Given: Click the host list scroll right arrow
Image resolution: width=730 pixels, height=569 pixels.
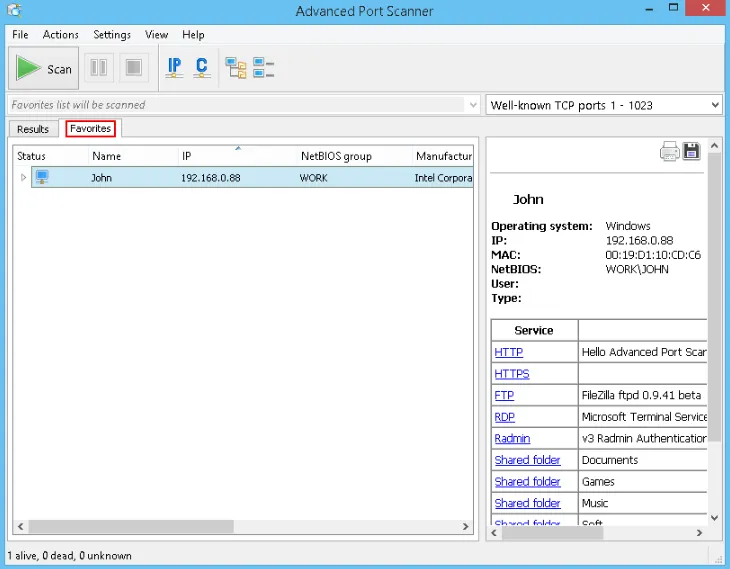Looking at the screenshot, I should [x=466, y=527].
